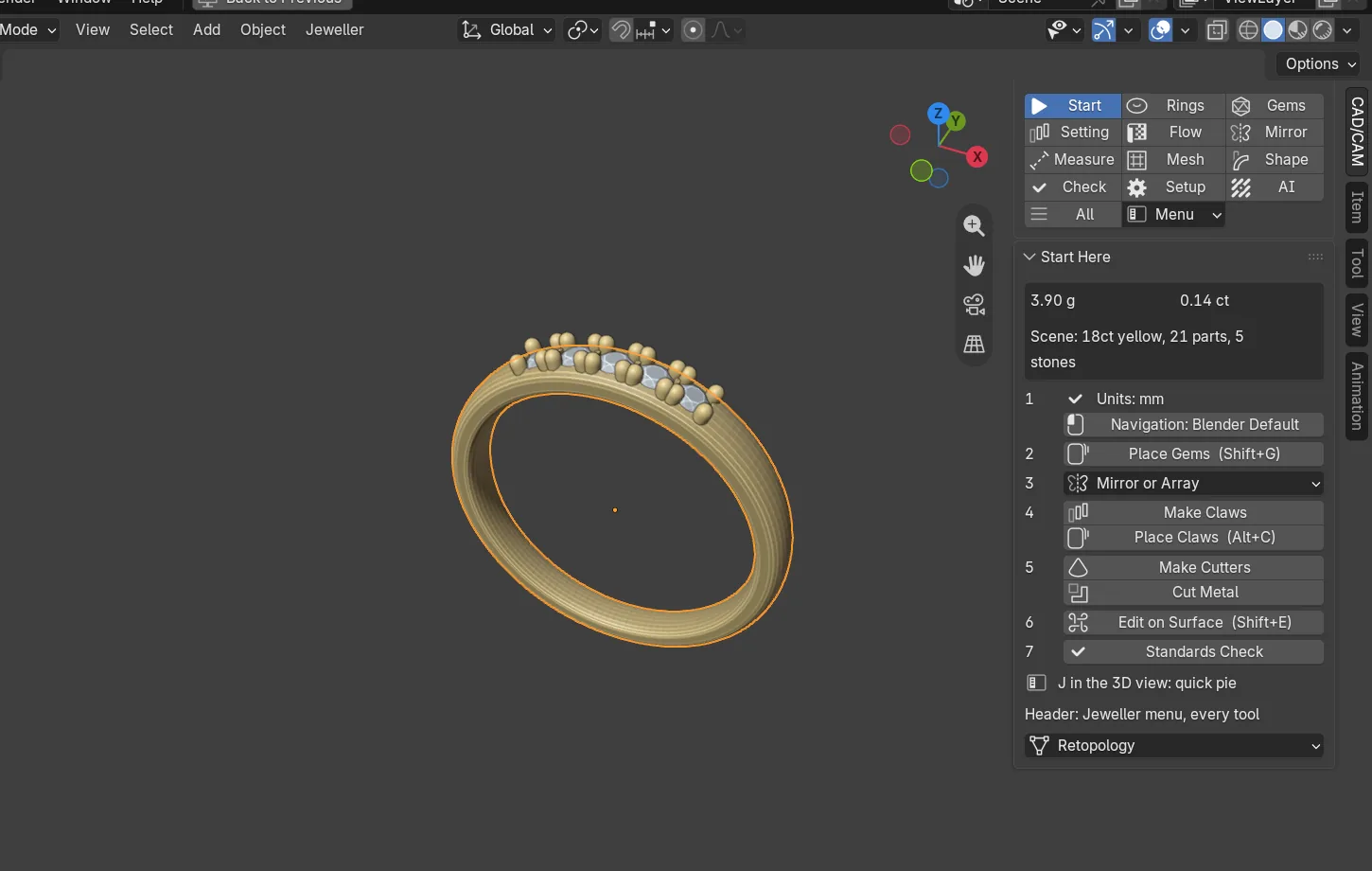This screenshot has height=871, width=1372.
Task: Toggle the Units: mm checkmark
Action: [1075, 399]
